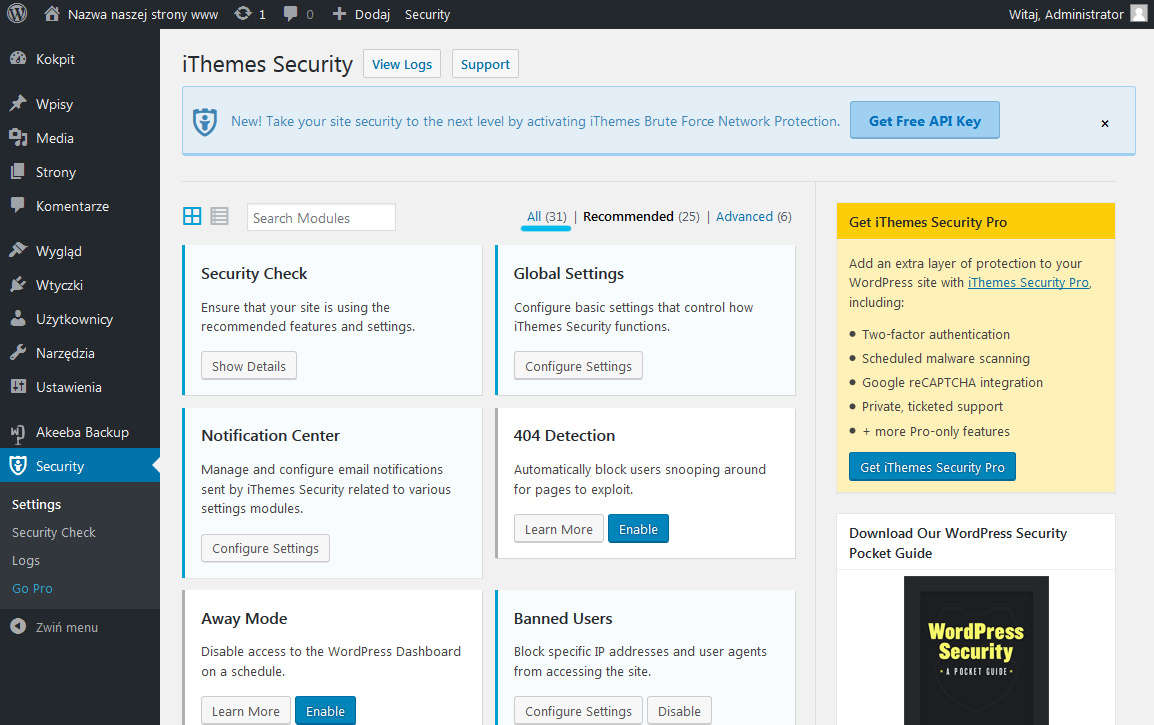The image size is (1154, 725).
Task: Open the Kokpit dashboard icon
Action: [x=18, y=59]
